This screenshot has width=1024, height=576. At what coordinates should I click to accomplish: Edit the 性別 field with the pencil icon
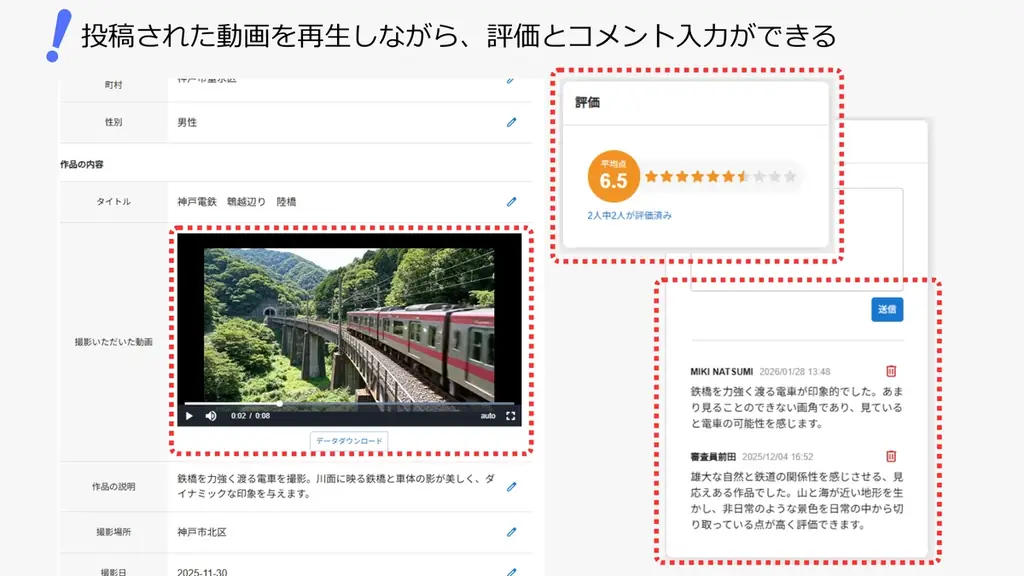pyautogui.click(x=511, y=122)
